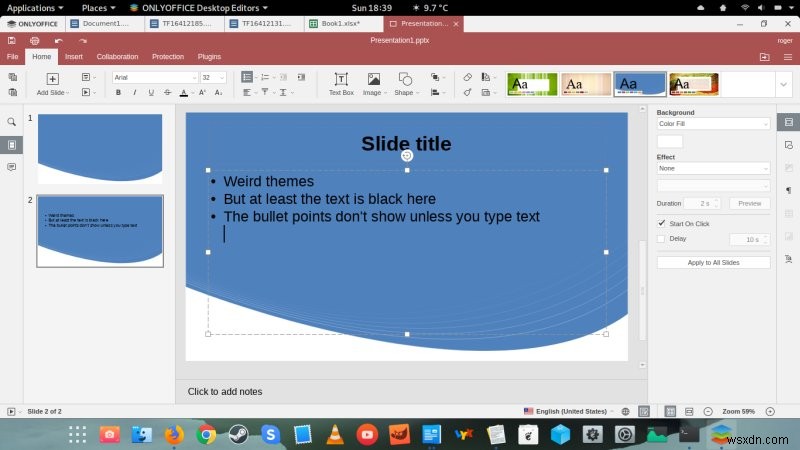This screenshot has height=450, width=800.
Task: Switch to the Collaboration tab
Action: tap(117, 57)
